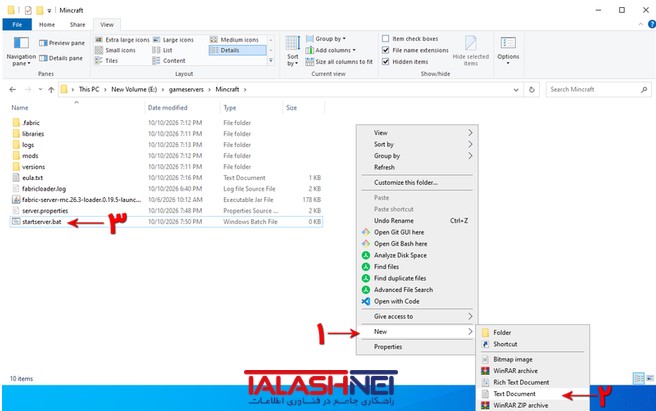The height and width of the screenshot is (411, 656).
Task: Go back with the Back arrow
Action: pos(13,90)
